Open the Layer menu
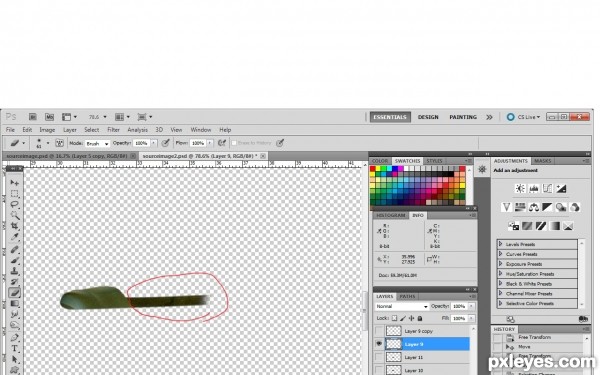The height and width of the screenshot is (375, 600). pos(70,130)
